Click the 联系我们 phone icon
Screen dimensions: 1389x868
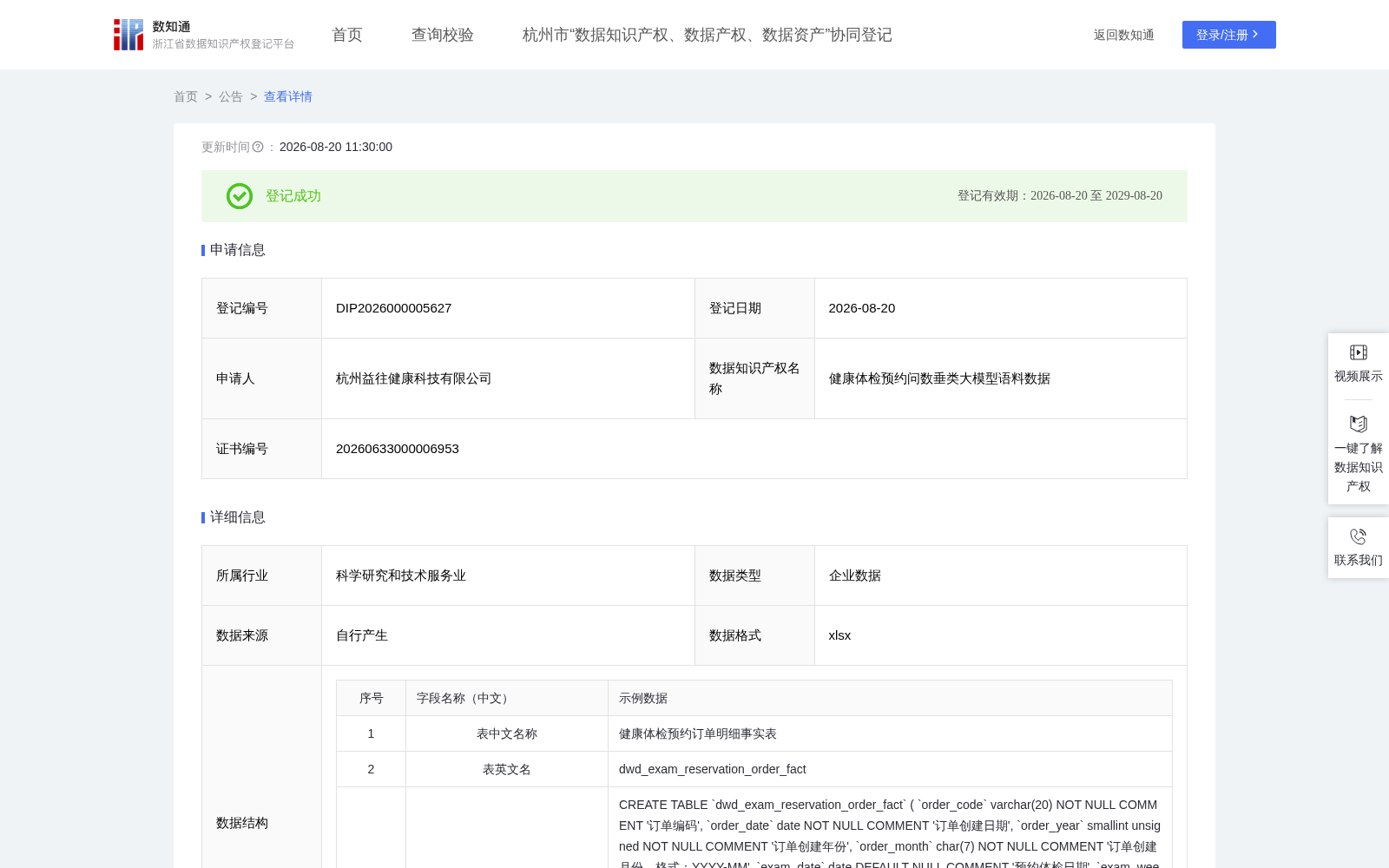point(1359,536)
